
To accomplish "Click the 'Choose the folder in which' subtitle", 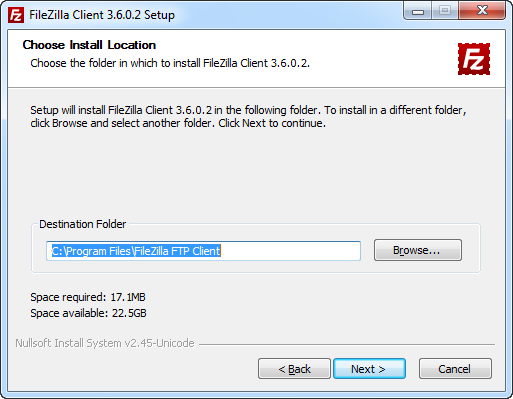I will (x=170, y=63).
